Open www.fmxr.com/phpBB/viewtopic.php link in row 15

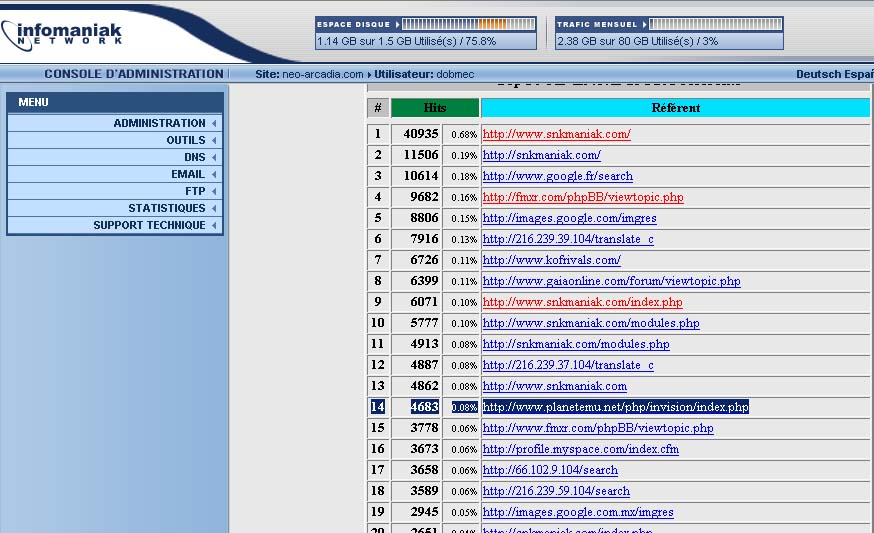coord(598,428)
